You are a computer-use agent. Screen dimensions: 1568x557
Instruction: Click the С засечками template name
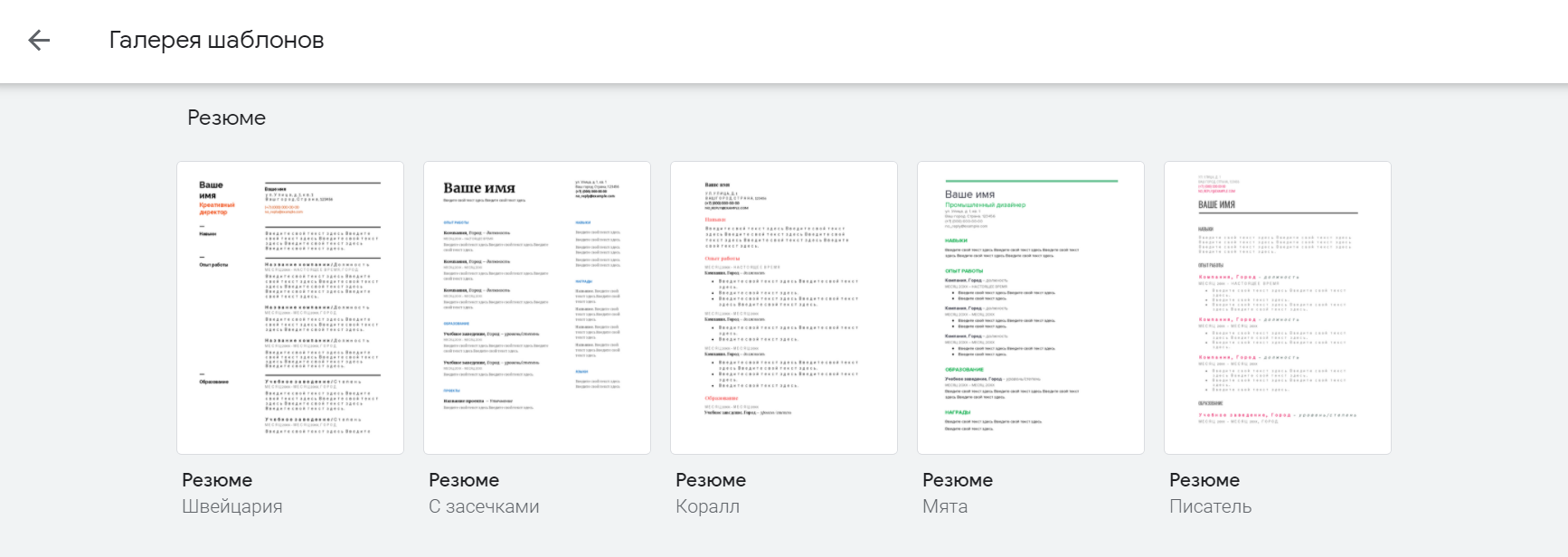click(x=484, y=506)
